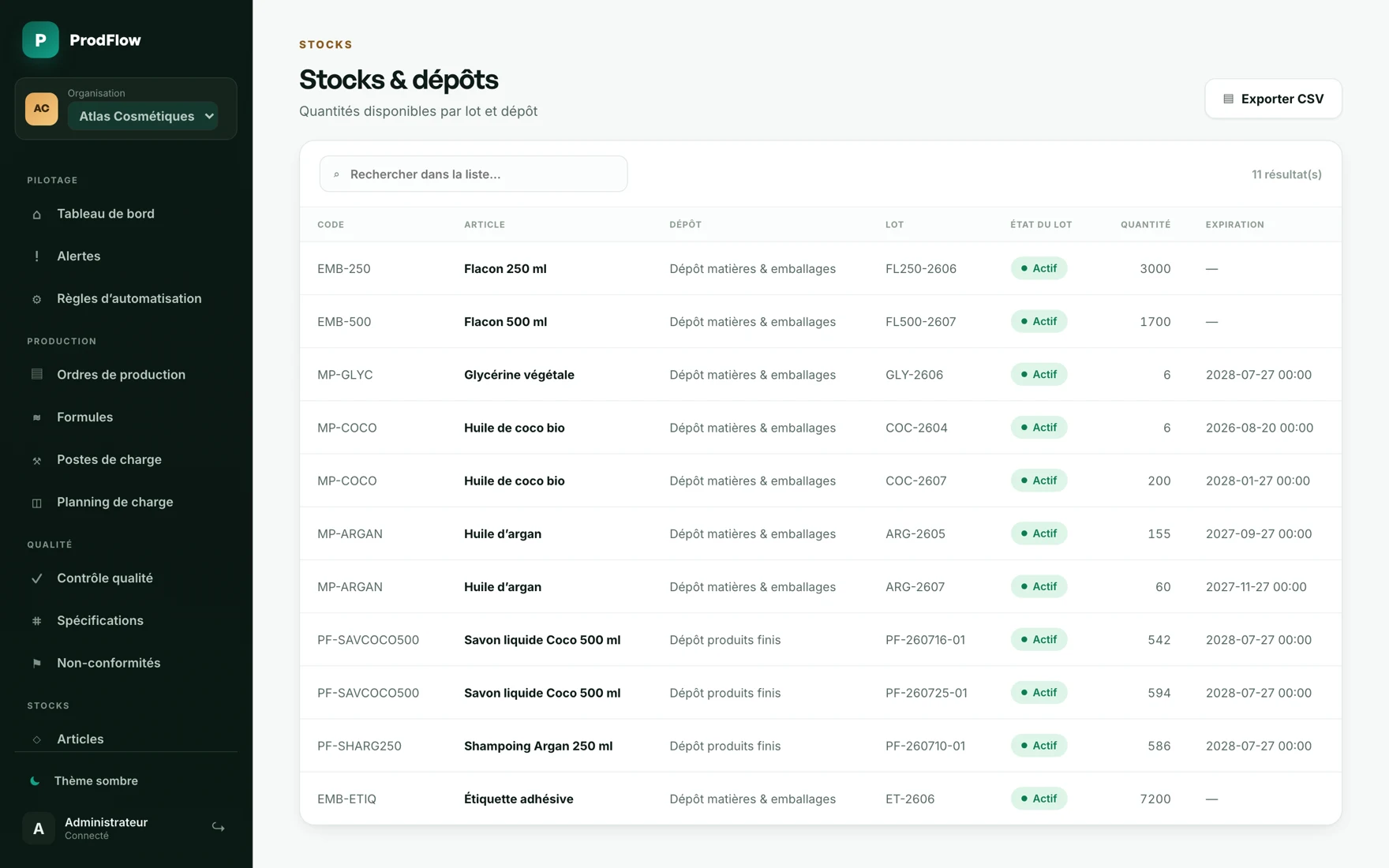Select the Étiquette adhésive article
The width and height of the screenshot is (1389, 868).
(x=519, y=799)
